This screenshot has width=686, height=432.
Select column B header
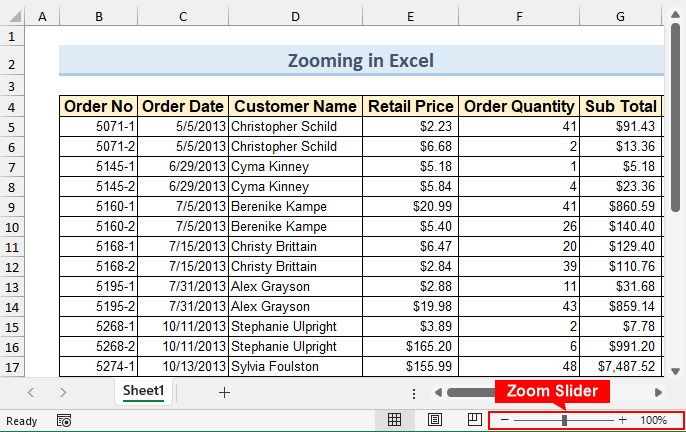tap(99, 17)
